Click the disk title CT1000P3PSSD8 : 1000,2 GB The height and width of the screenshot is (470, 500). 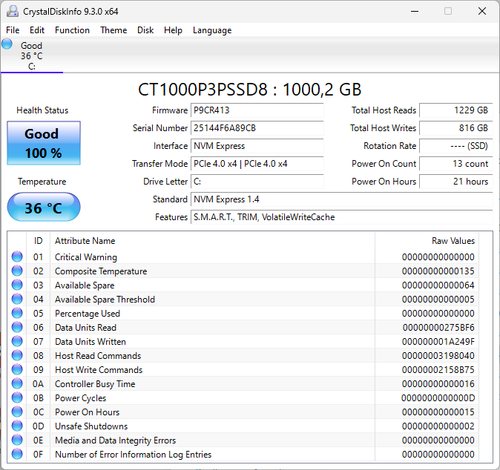click(250, 89)
